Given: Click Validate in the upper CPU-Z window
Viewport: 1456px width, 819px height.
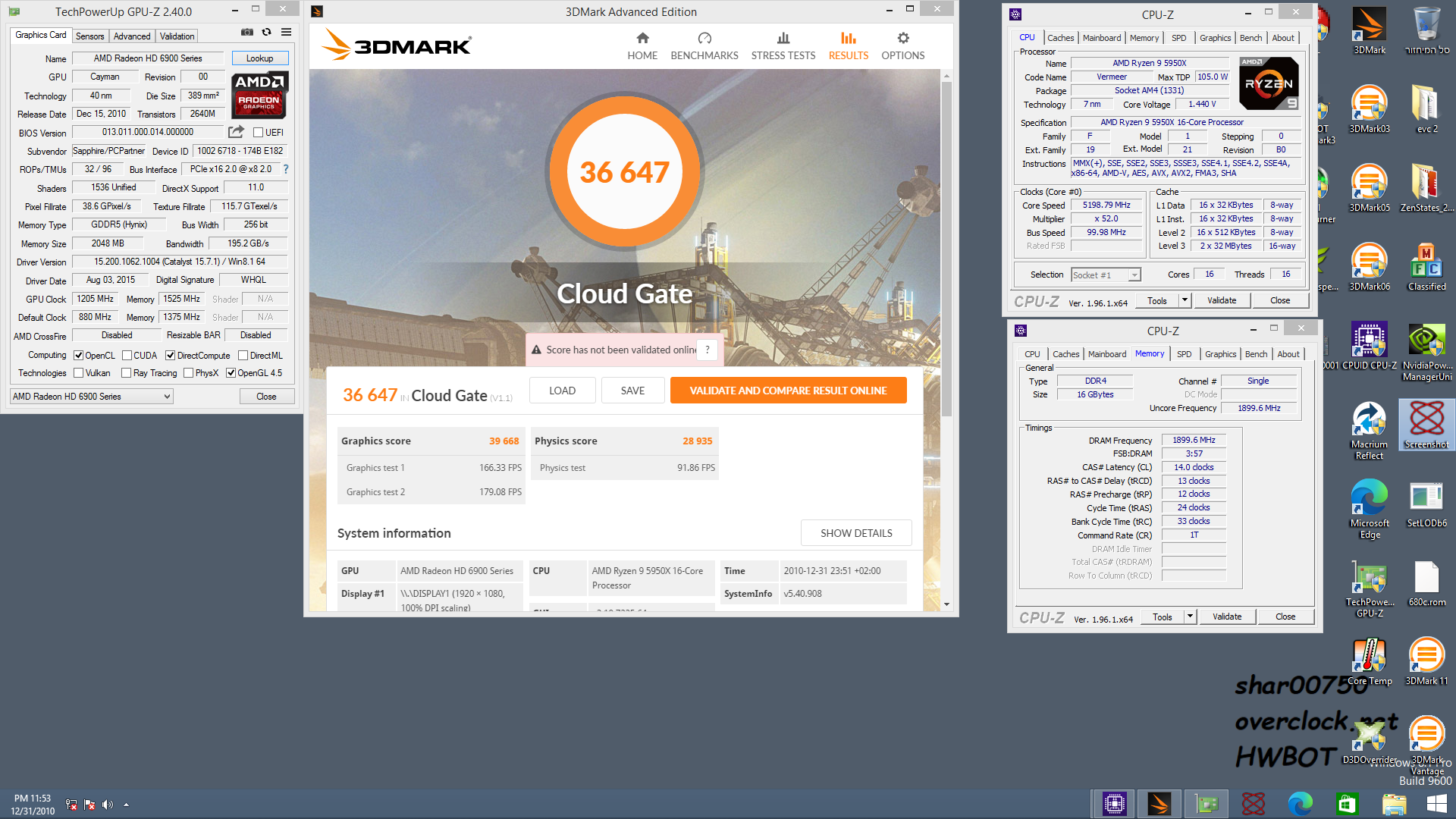Looking at the screenshot, I should [1221, 300].
